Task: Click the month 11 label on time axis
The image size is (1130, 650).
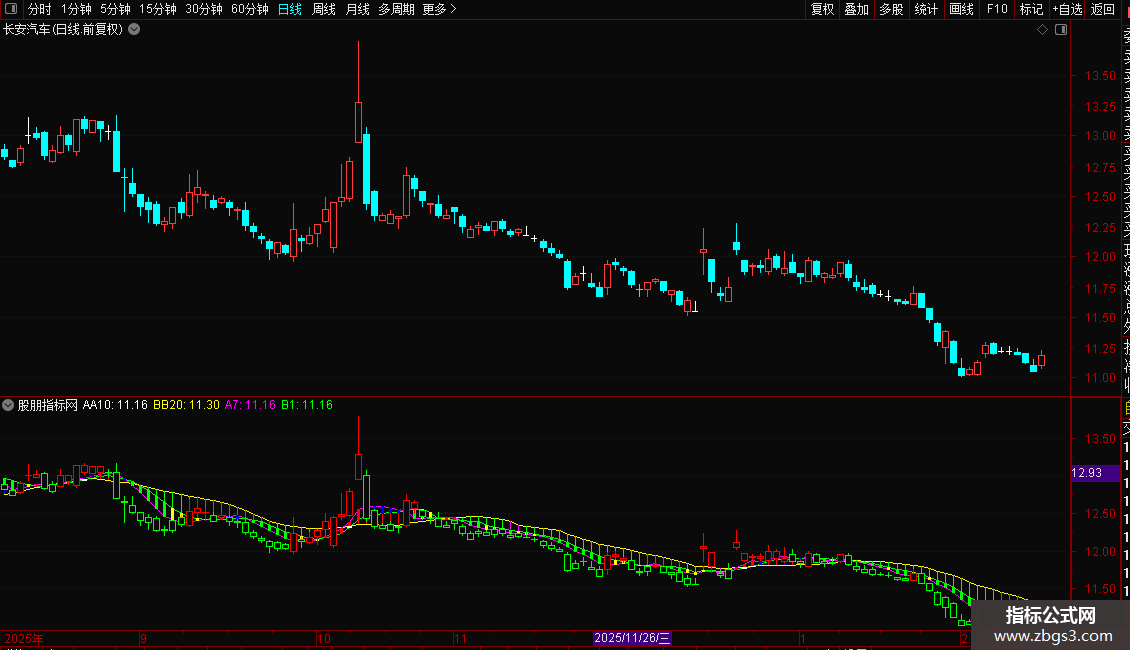Action: 461,638
